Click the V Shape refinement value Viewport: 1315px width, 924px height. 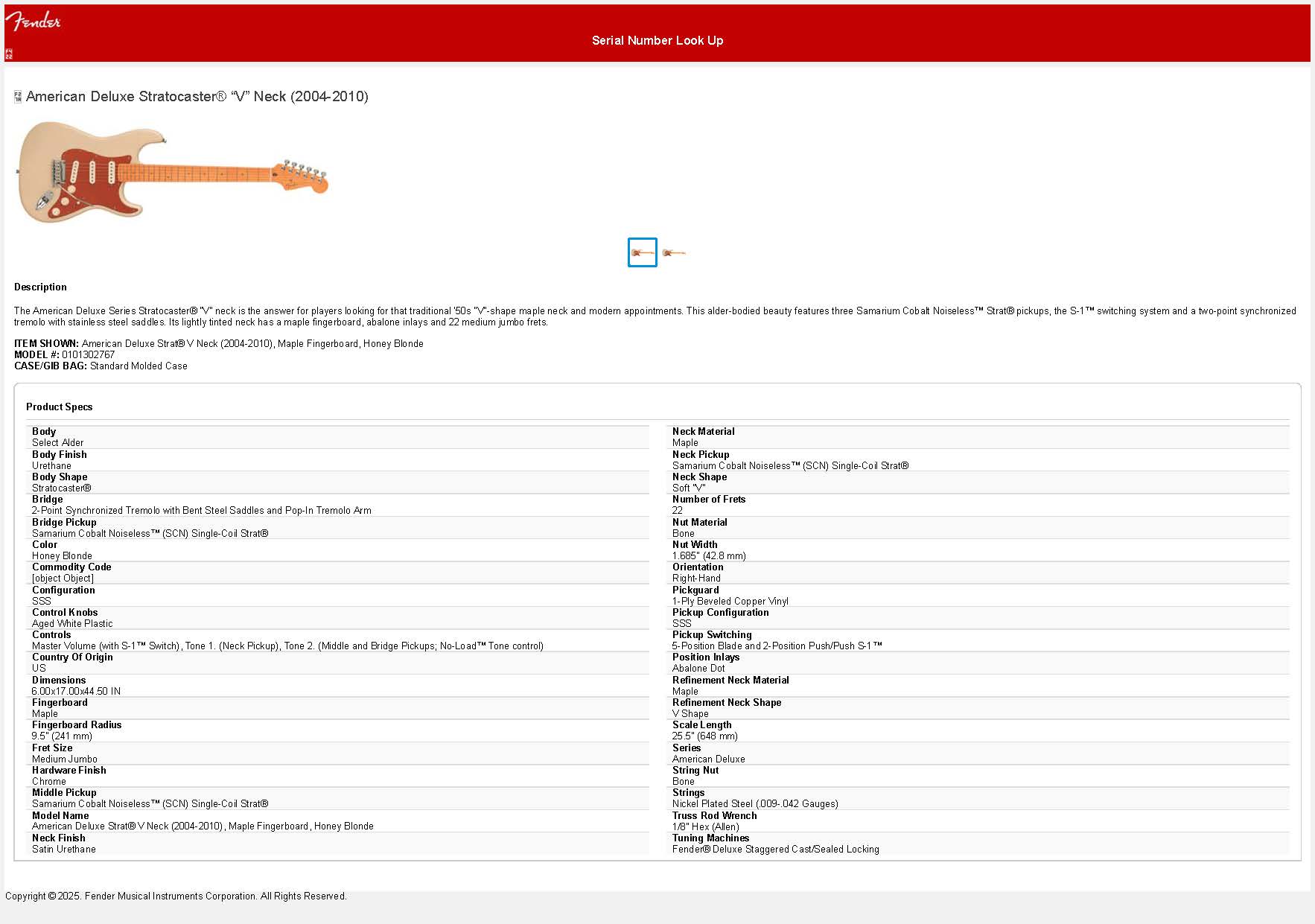tap(690, 713)
